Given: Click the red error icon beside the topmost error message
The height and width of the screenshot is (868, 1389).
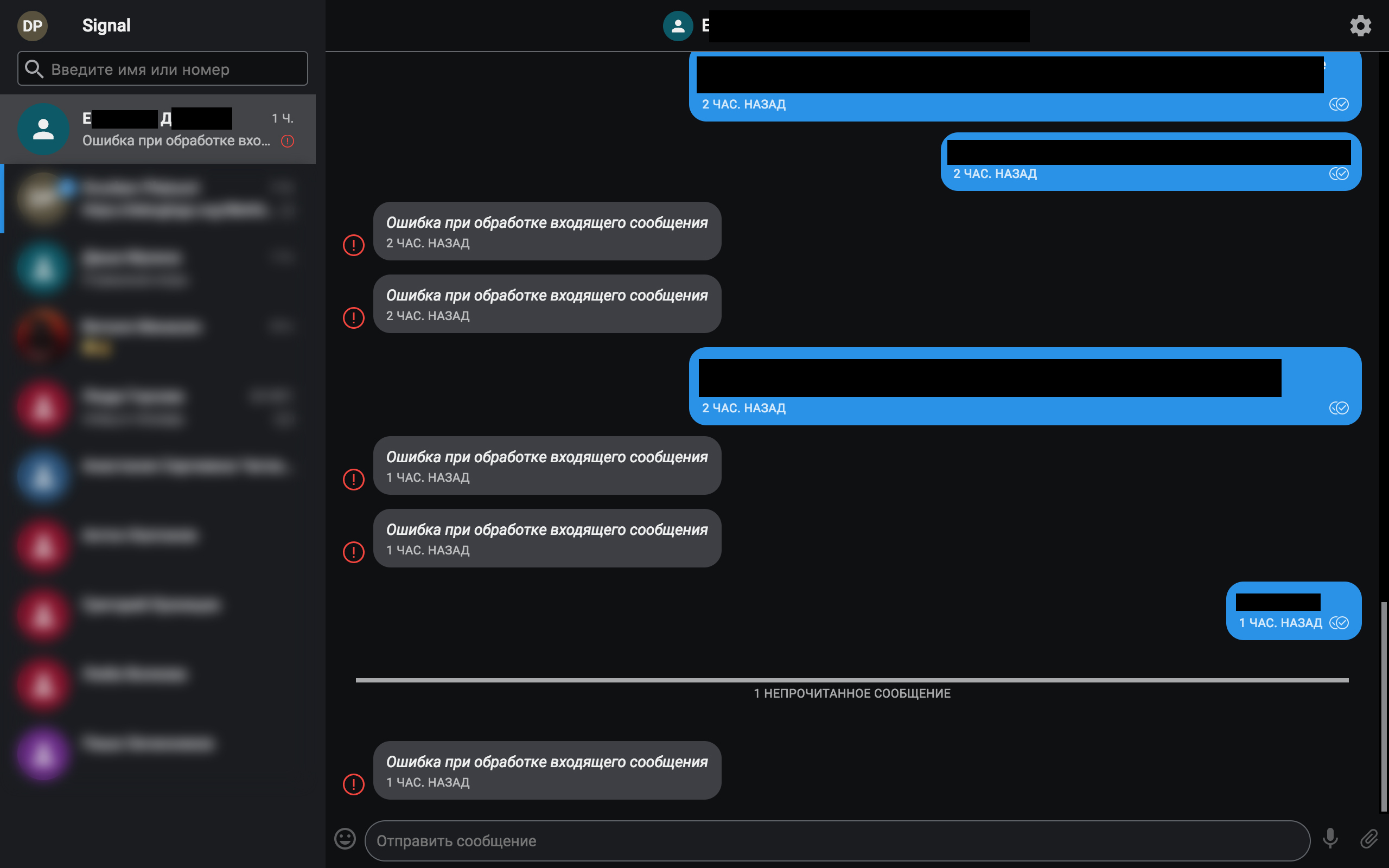Looking at the screenshot, I should coord(354,245).
